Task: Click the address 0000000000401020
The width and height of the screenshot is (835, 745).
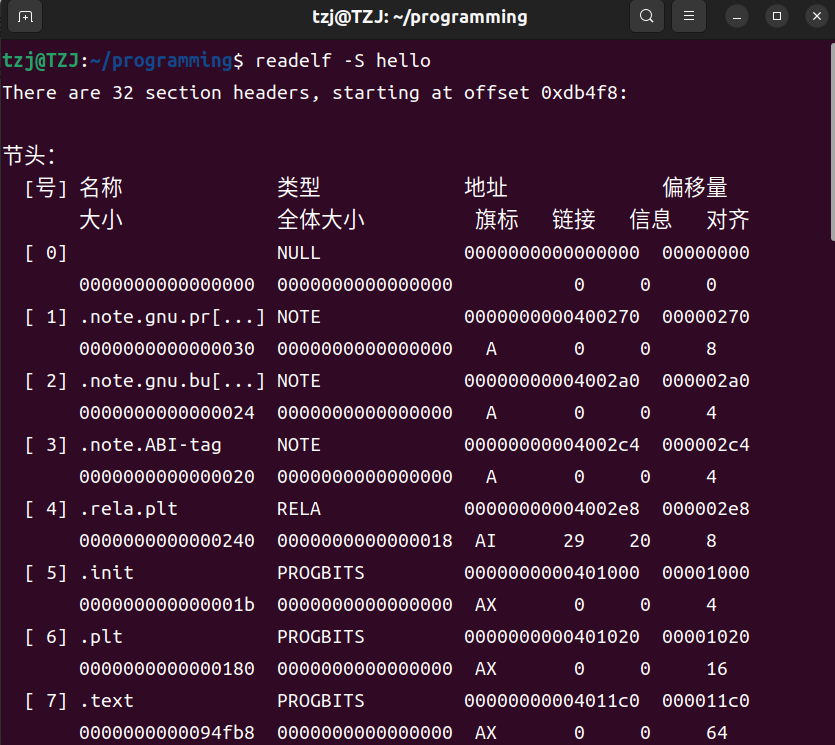Action: (x=552, y=636)
